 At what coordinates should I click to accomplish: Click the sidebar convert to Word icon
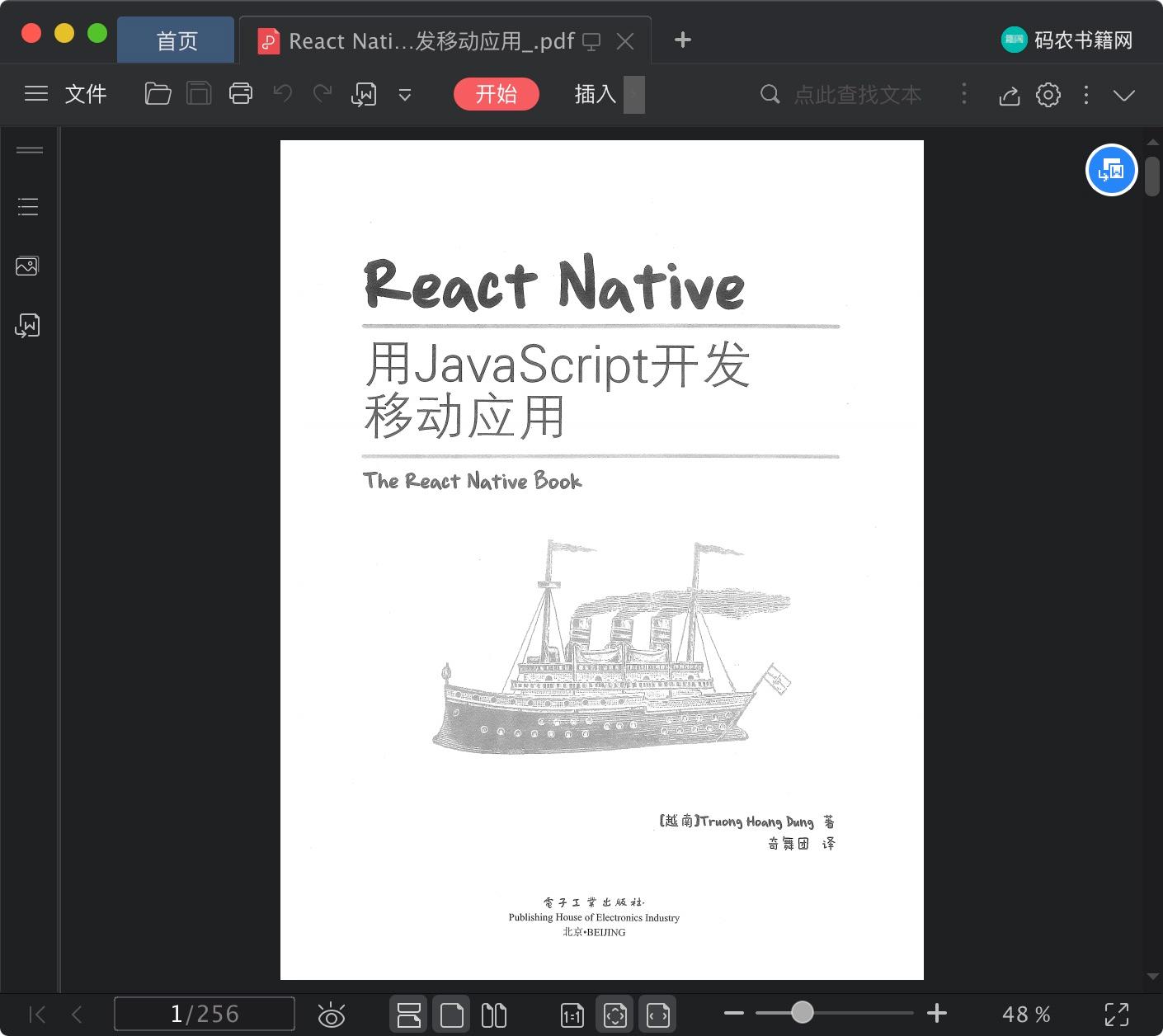click(27, 326)
